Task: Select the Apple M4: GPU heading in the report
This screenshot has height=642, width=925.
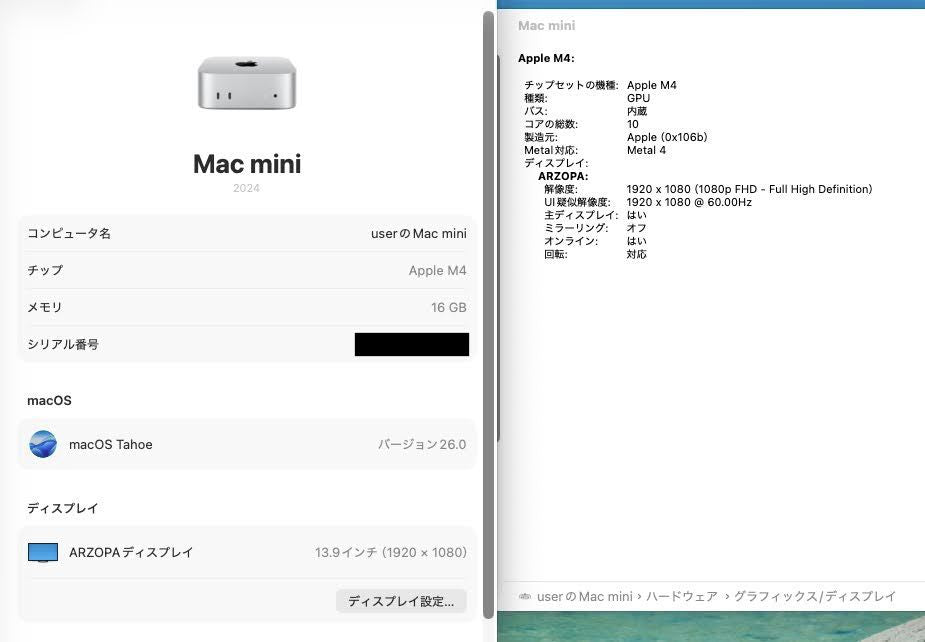Action: tap(542, 58)
